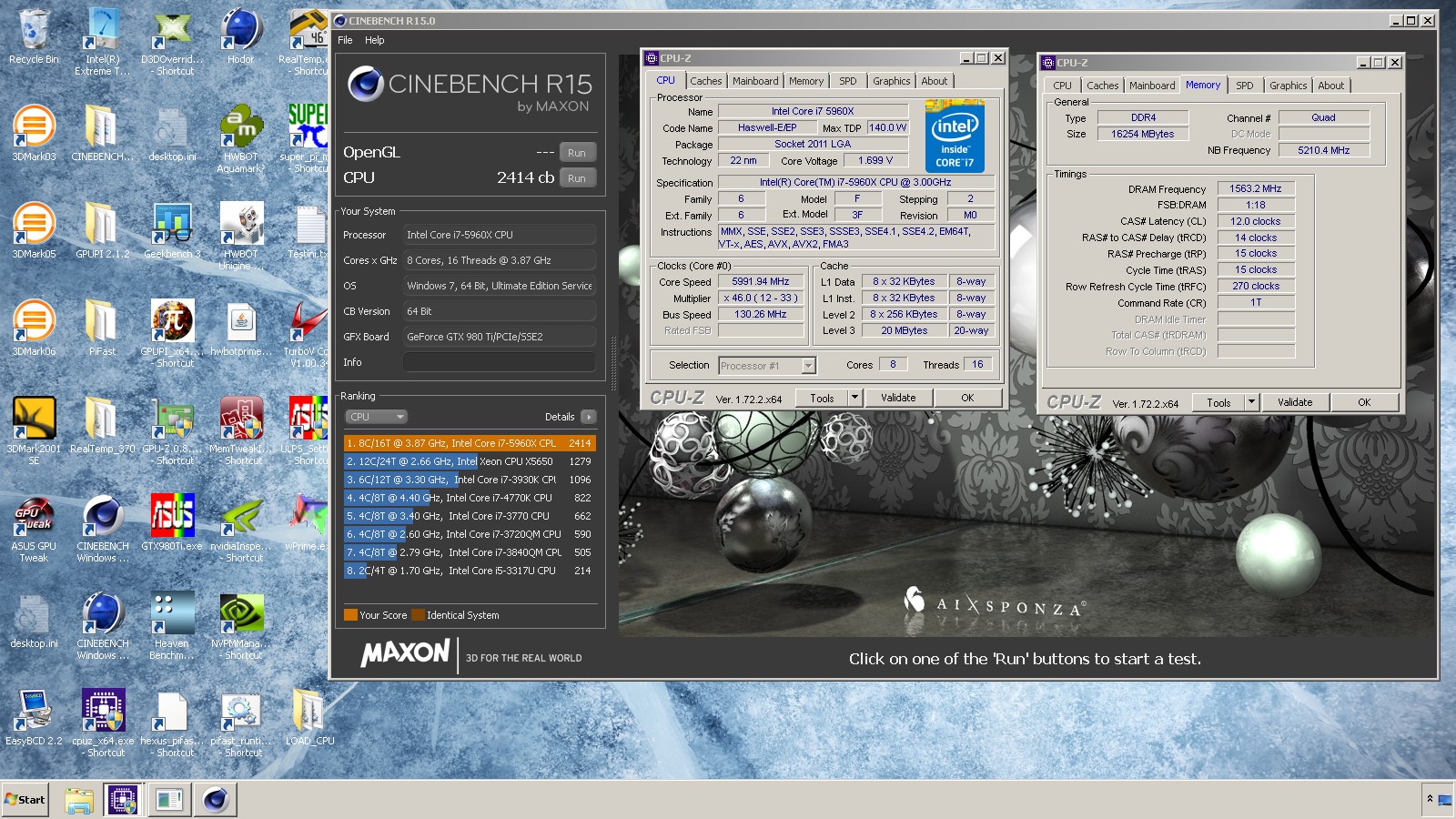Activate Cinebench taskbar icon
Viewport: 1456px width, 819px height.
216,801
